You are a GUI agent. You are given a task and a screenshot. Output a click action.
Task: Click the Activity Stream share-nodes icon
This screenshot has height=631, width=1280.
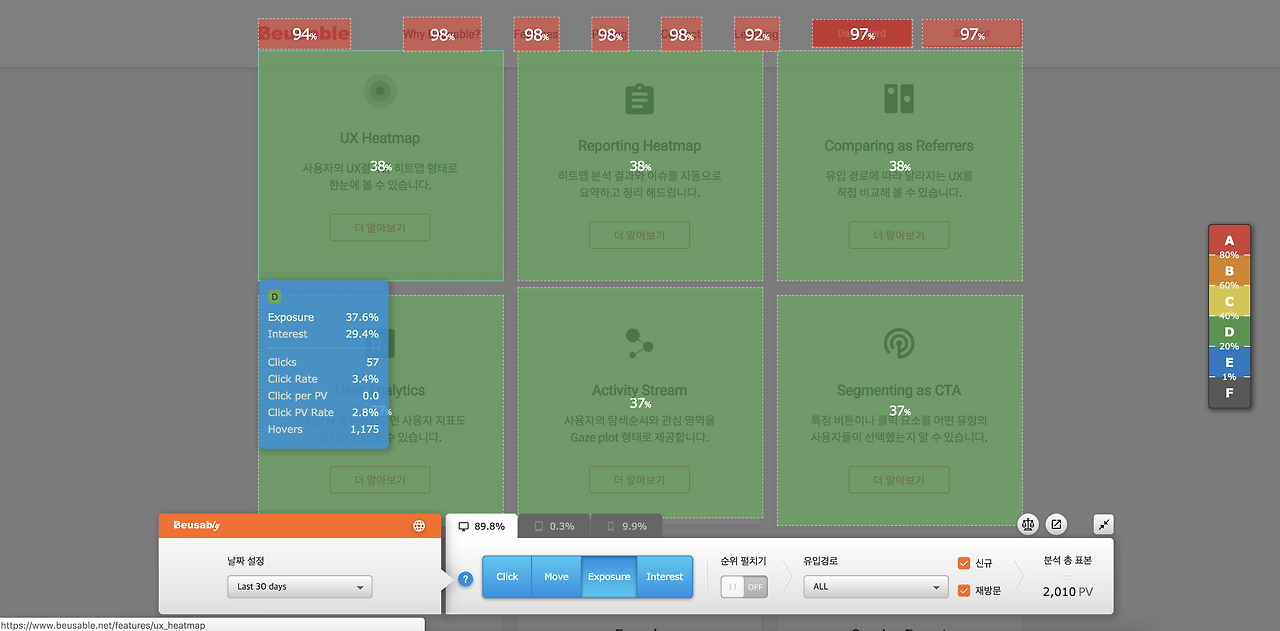point(639,343)
